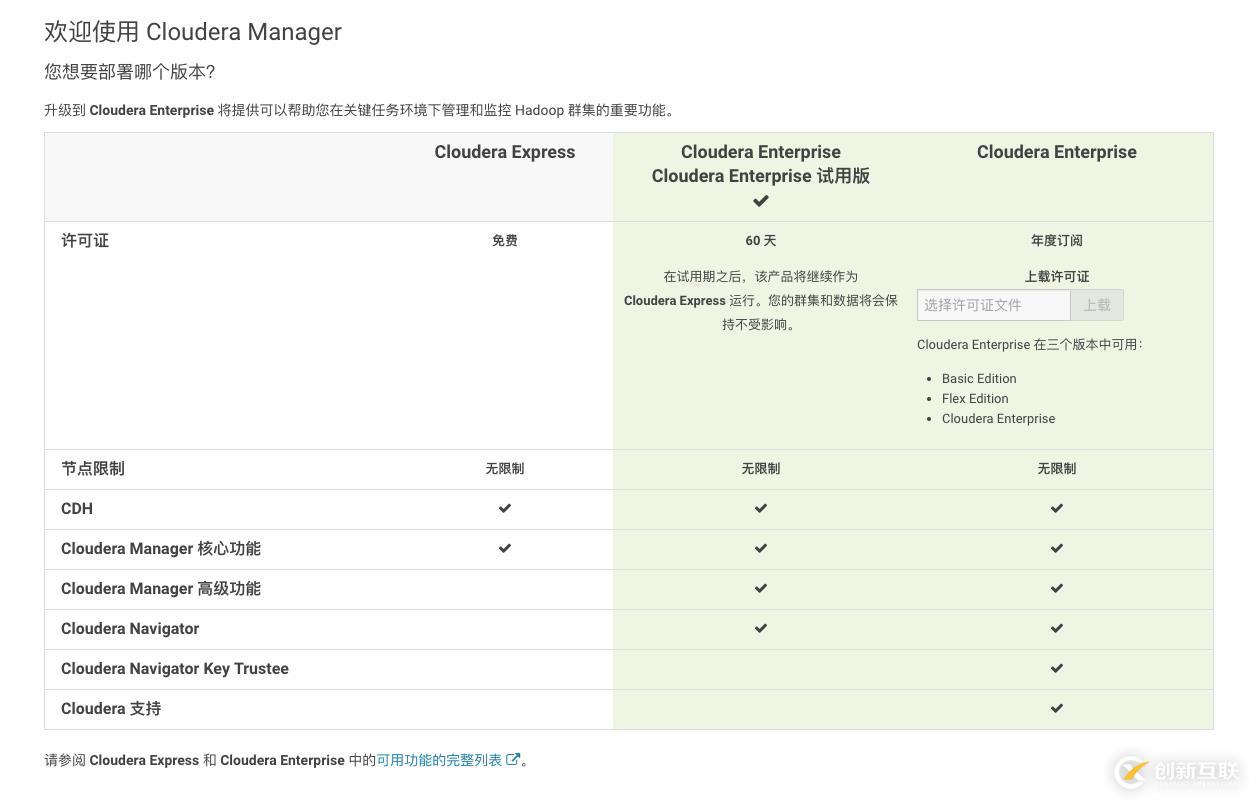This screenshot has height=801, width=1249.
Task: Select the Cloudera Express edition column header
Action: (505, 152)
